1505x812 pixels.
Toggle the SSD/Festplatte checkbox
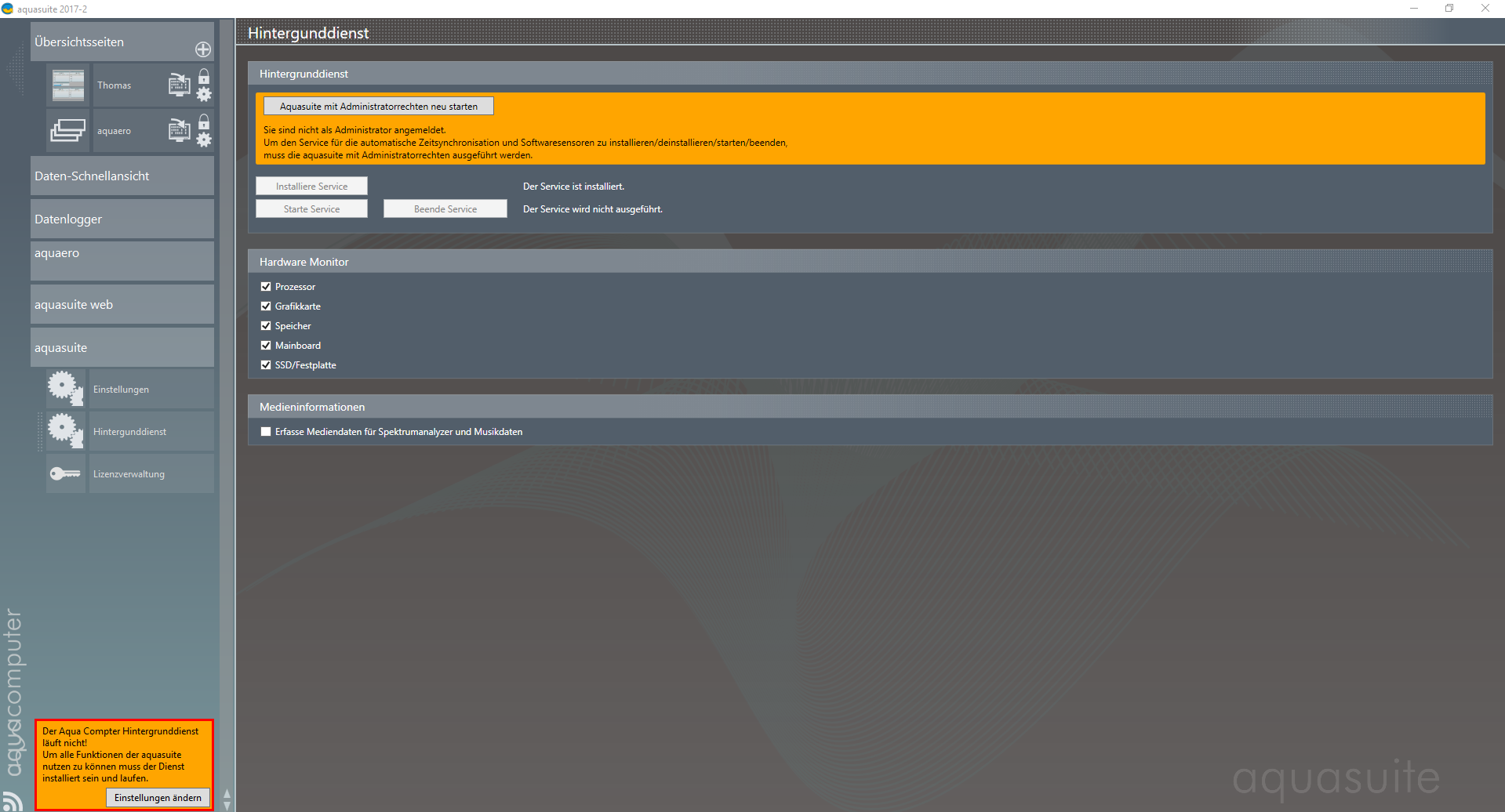pos(266,365)
